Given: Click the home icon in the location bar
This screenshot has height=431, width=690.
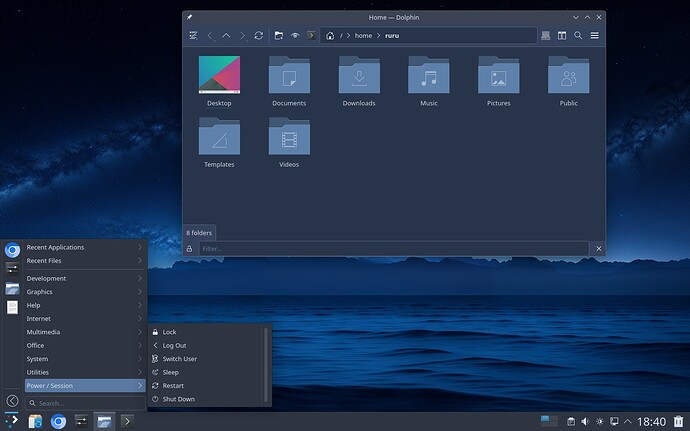Looking at the screenshot, I should (x=330, y=36).
